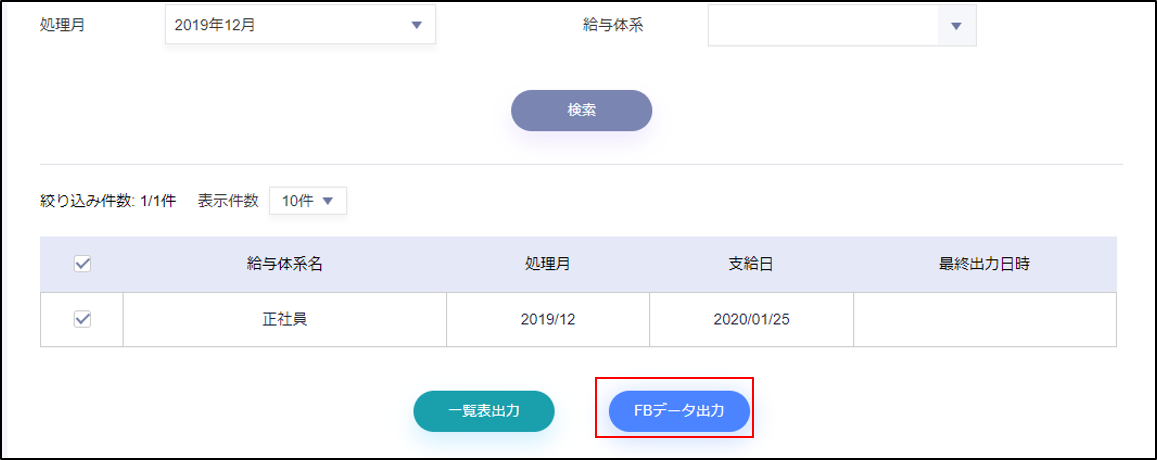Click the 2019/12 cell in the row
1157x460 pixels.
[548, 320]
